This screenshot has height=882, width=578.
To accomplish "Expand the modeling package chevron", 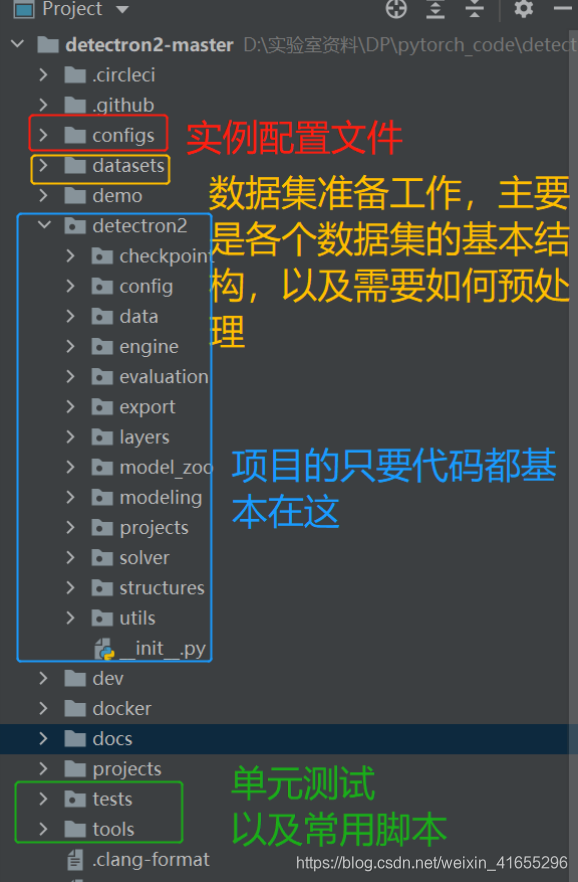I will 70,497.
